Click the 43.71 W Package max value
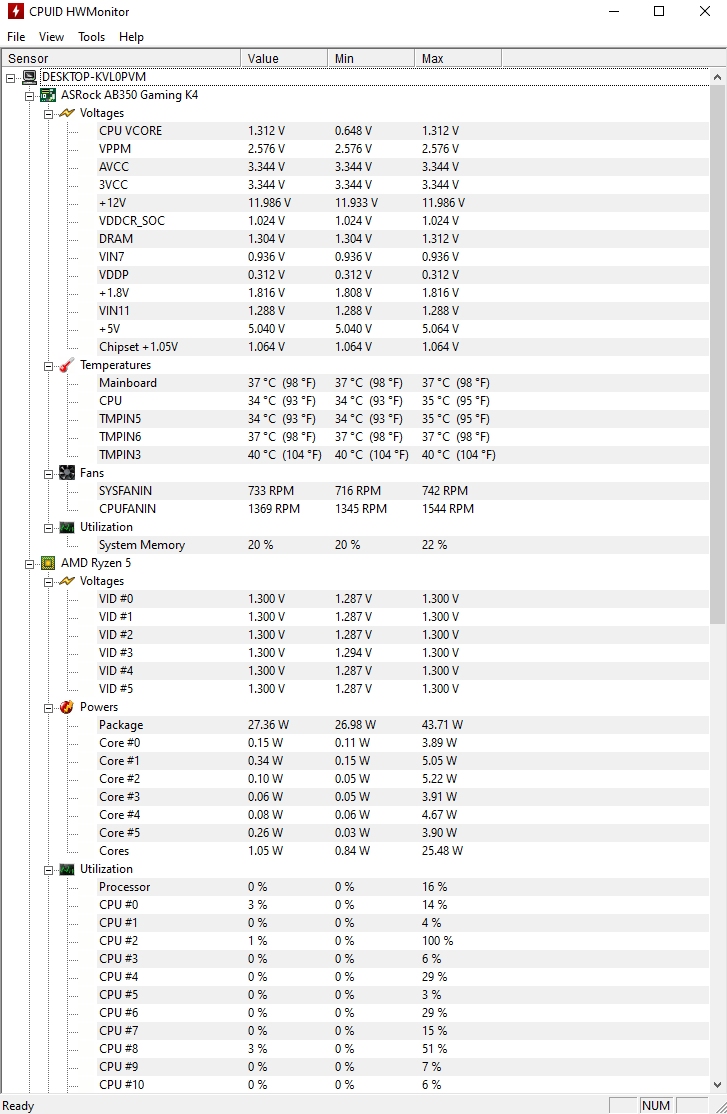The image size is (727, 1114). 442,725
